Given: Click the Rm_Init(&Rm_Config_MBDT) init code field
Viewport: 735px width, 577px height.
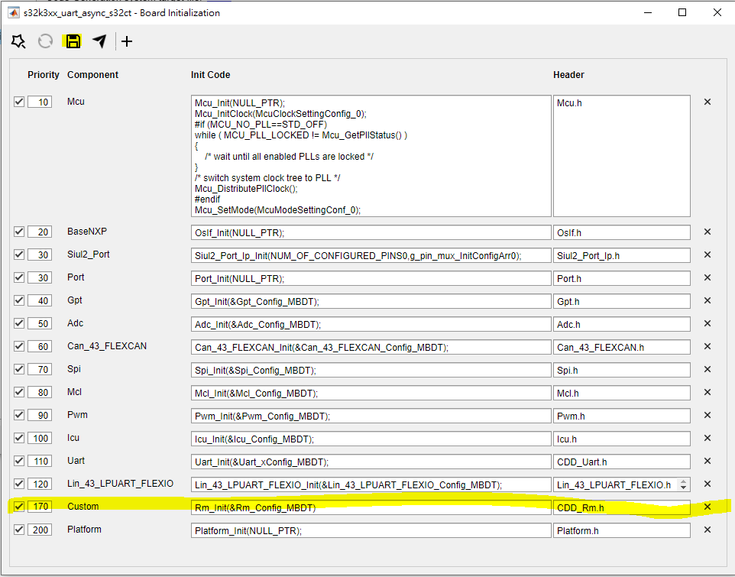Looking at the screenshot, I should (371, 508).
